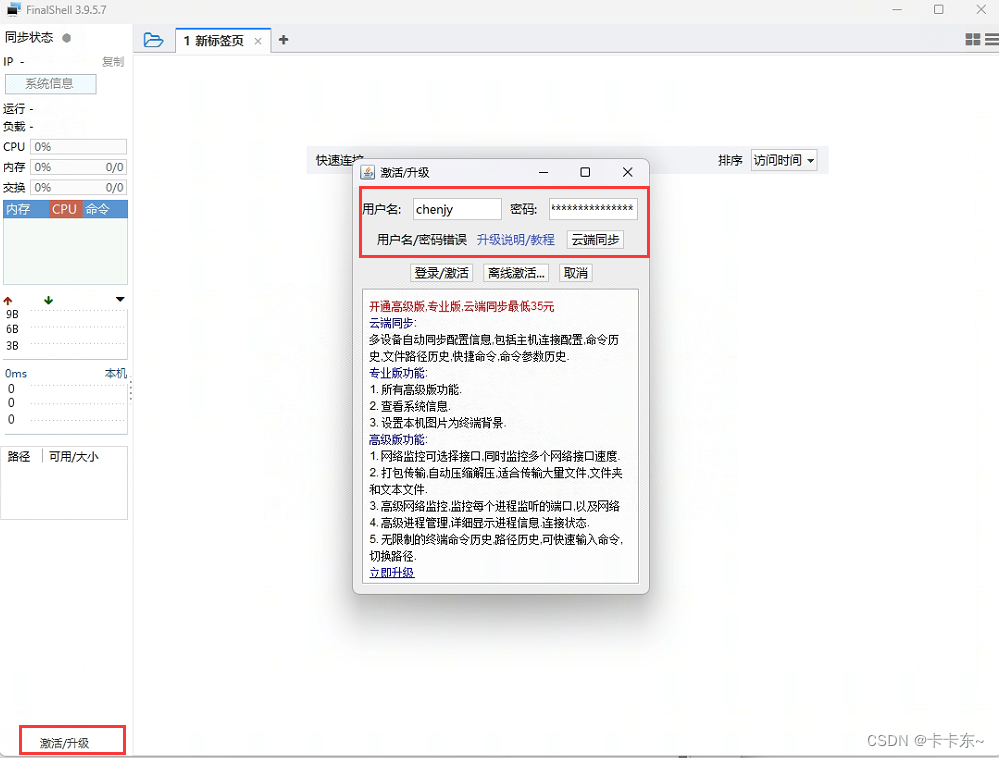Click the CPU usage bar

78,147
